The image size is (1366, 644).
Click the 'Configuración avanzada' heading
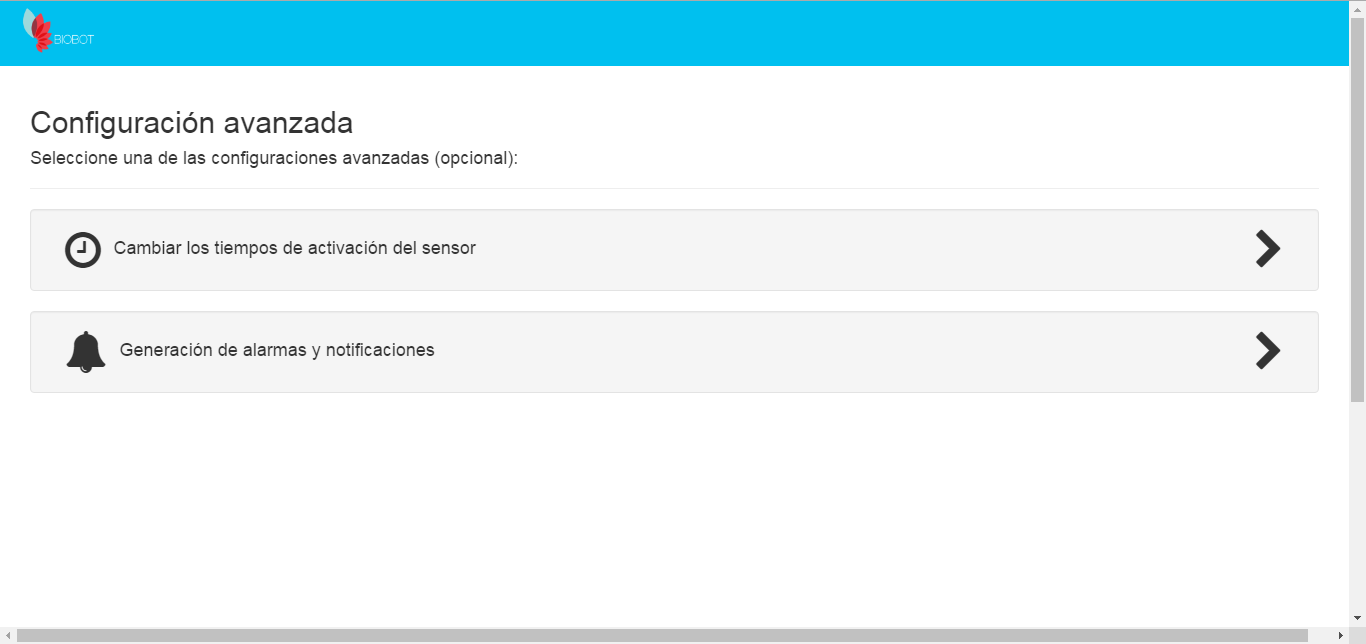(191, 123)
